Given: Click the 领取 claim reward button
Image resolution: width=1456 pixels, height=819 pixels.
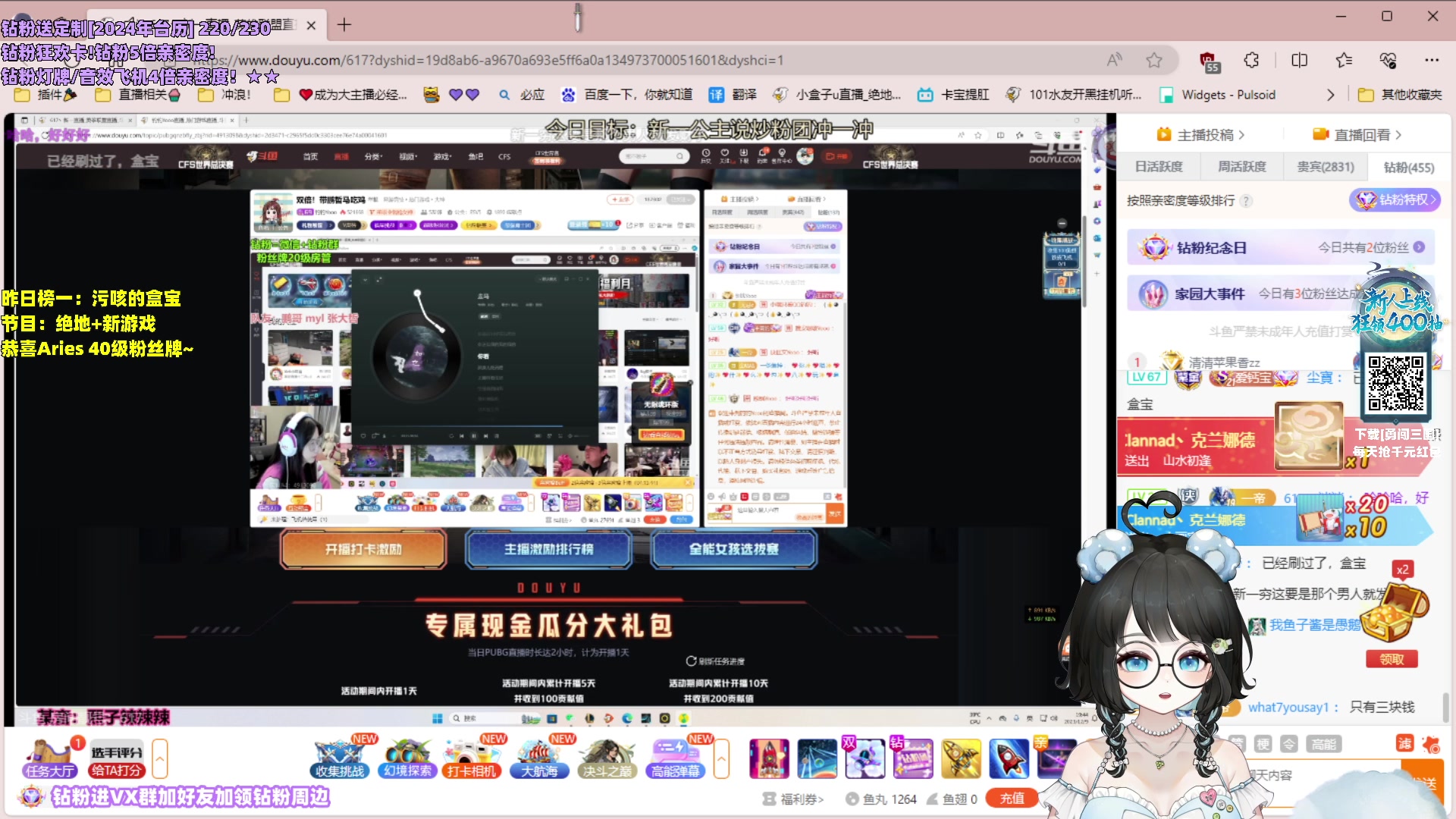Looking at the screenshot, I should tap(1393, 659).
